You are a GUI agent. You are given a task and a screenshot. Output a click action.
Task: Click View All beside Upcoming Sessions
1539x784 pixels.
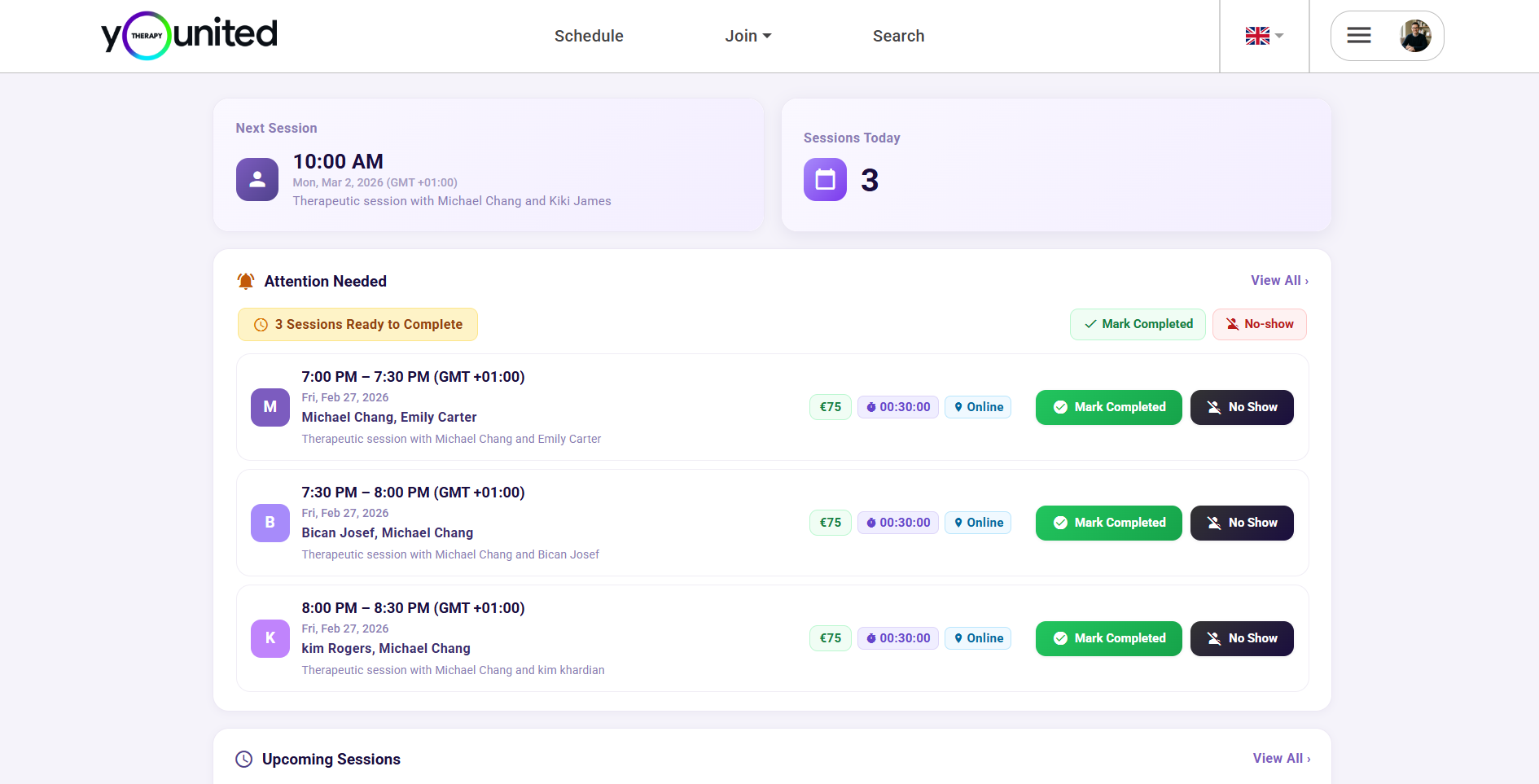[1281, 758]
